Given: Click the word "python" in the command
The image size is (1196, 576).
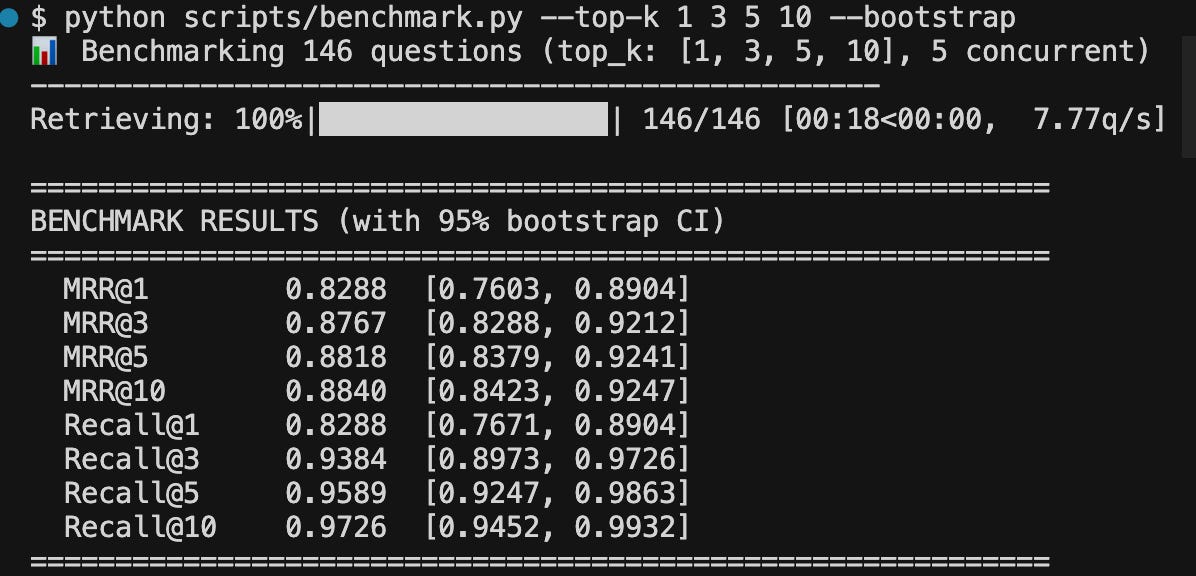Looking at the screenshot, I should click(x=116, y=18).
